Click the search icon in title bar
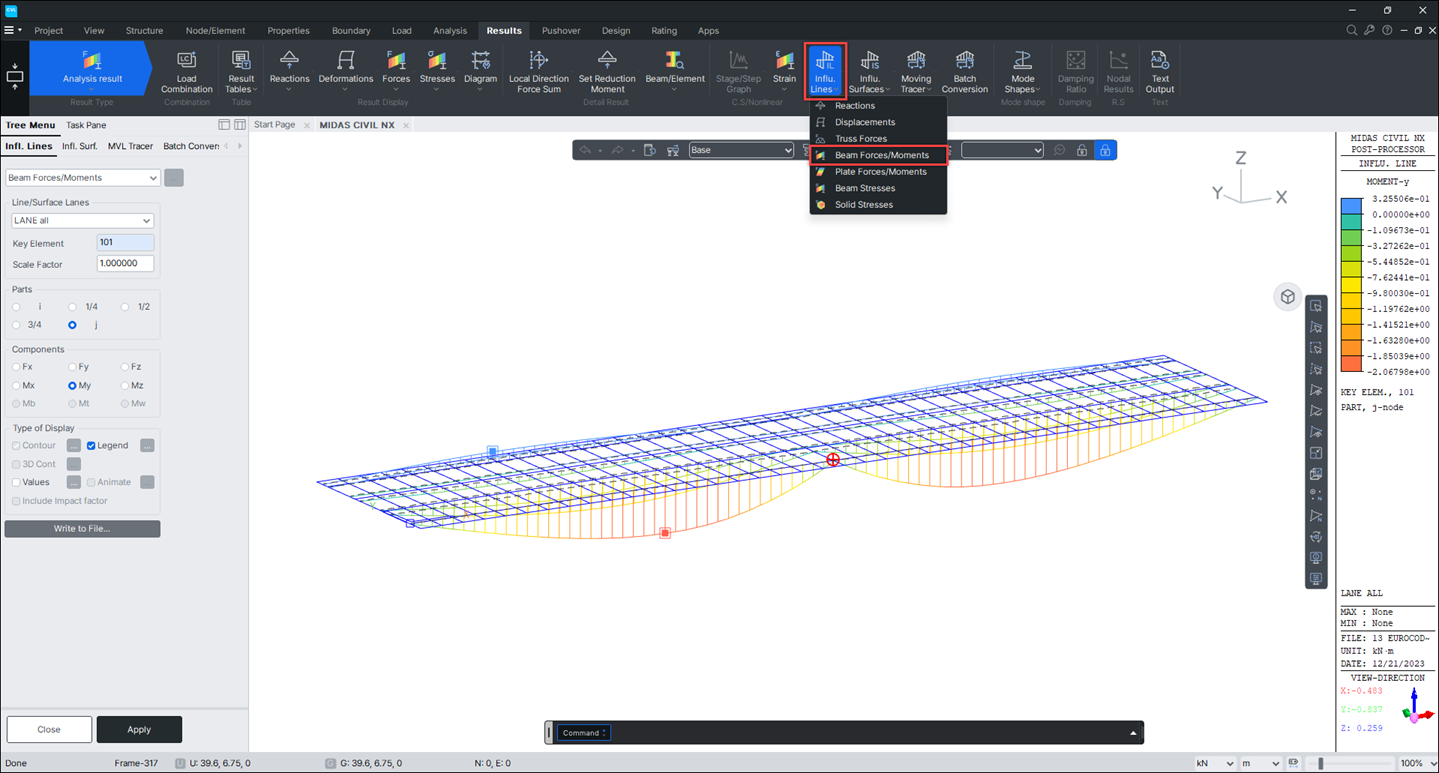 pos(1352,31)
